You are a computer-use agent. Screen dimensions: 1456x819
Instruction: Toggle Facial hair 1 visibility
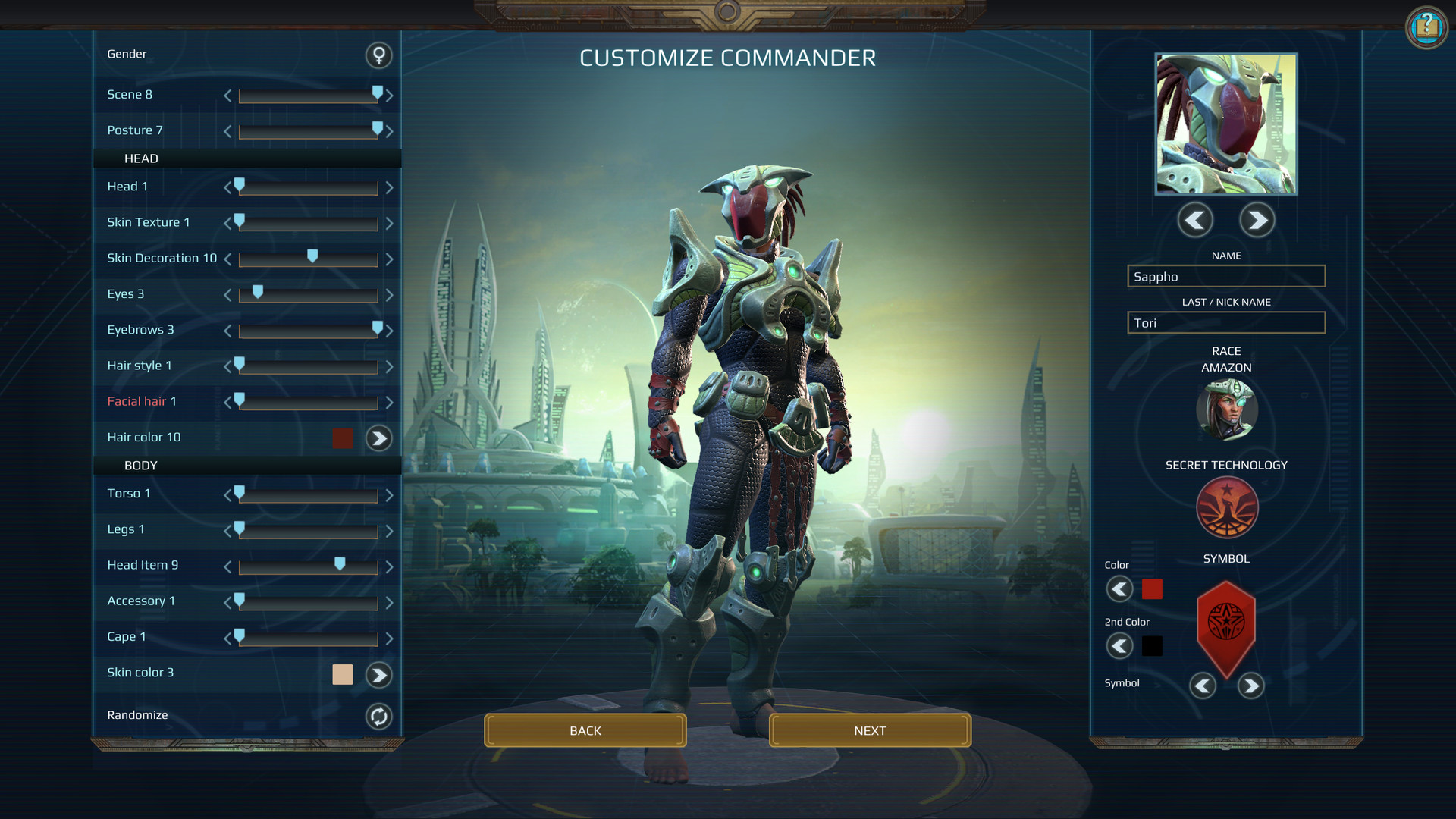[140, 400]
